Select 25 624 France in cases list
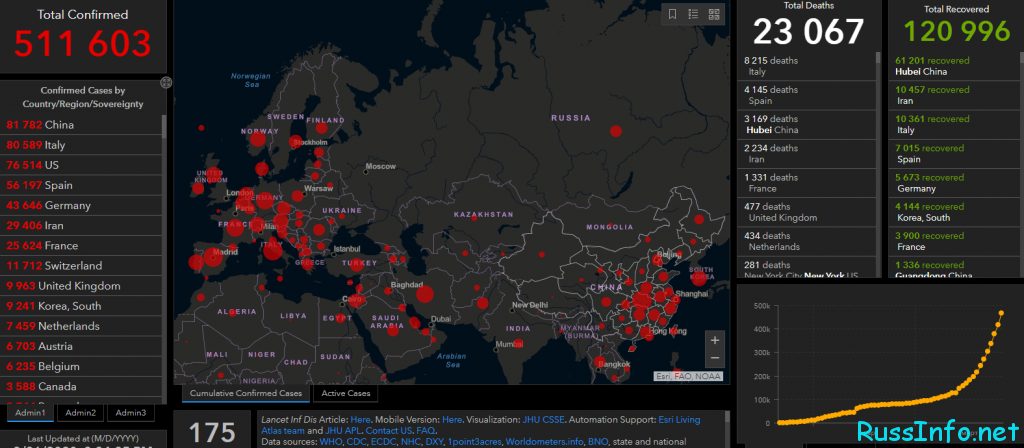 tap(80, 246)
